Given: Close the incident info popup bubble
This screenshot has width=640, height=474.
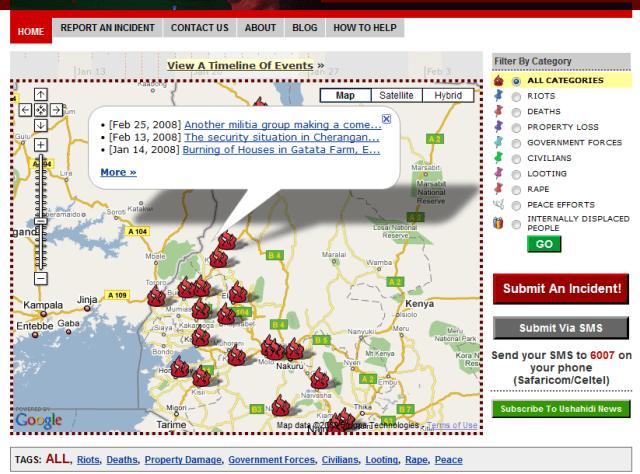Looking at the screenshot, I should pyautogui.click(x=387, y=118).
